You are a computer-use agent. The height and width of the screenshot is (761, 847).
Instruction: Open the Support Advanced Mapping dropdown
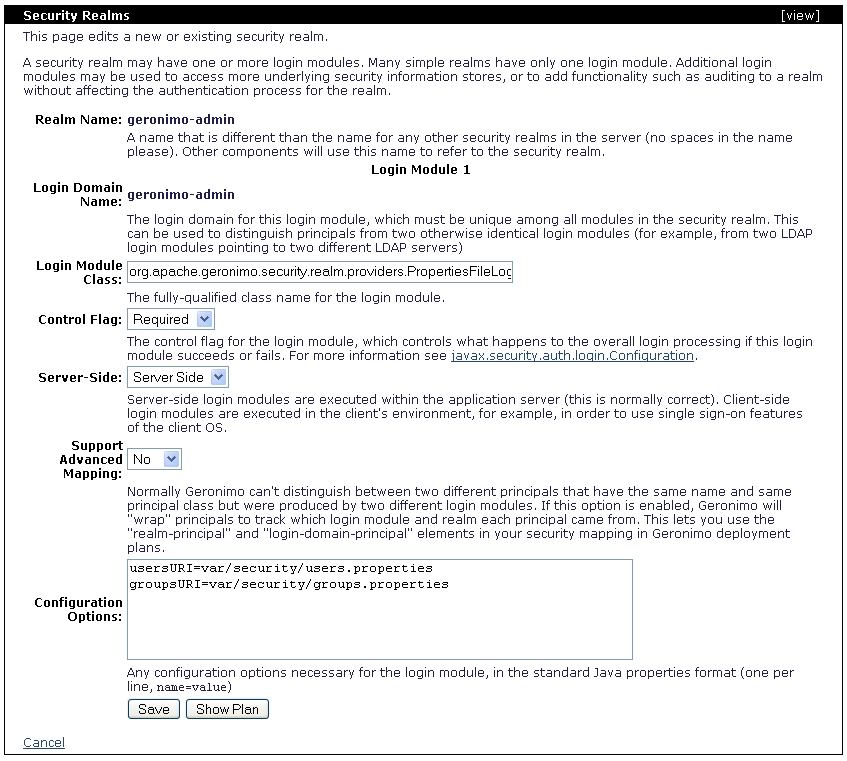[x=154, y=459]
